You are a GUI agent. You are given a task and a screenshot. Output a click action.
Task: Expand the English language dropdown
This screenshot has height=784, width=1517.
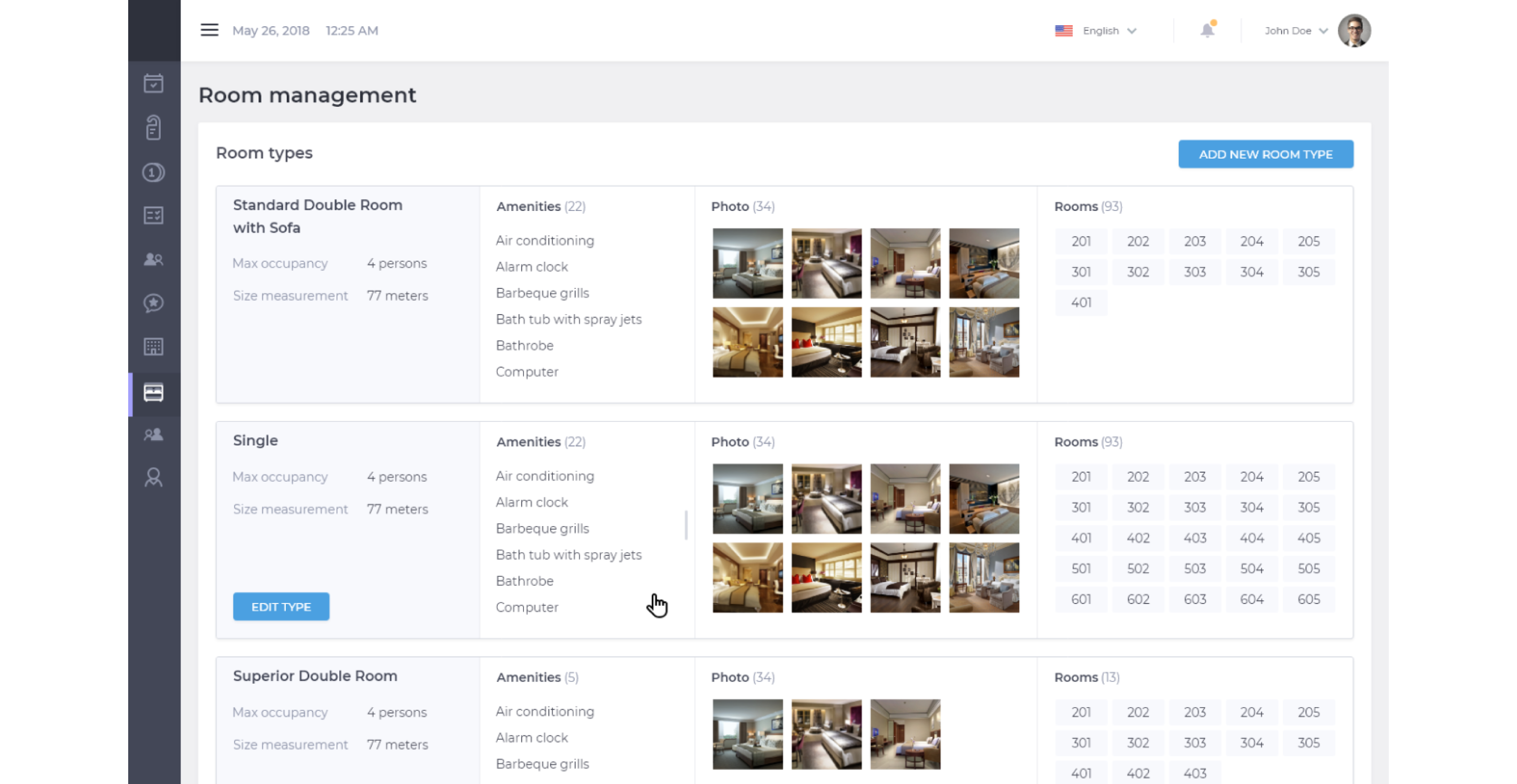pyautogui.click(x=1109, y=30)
